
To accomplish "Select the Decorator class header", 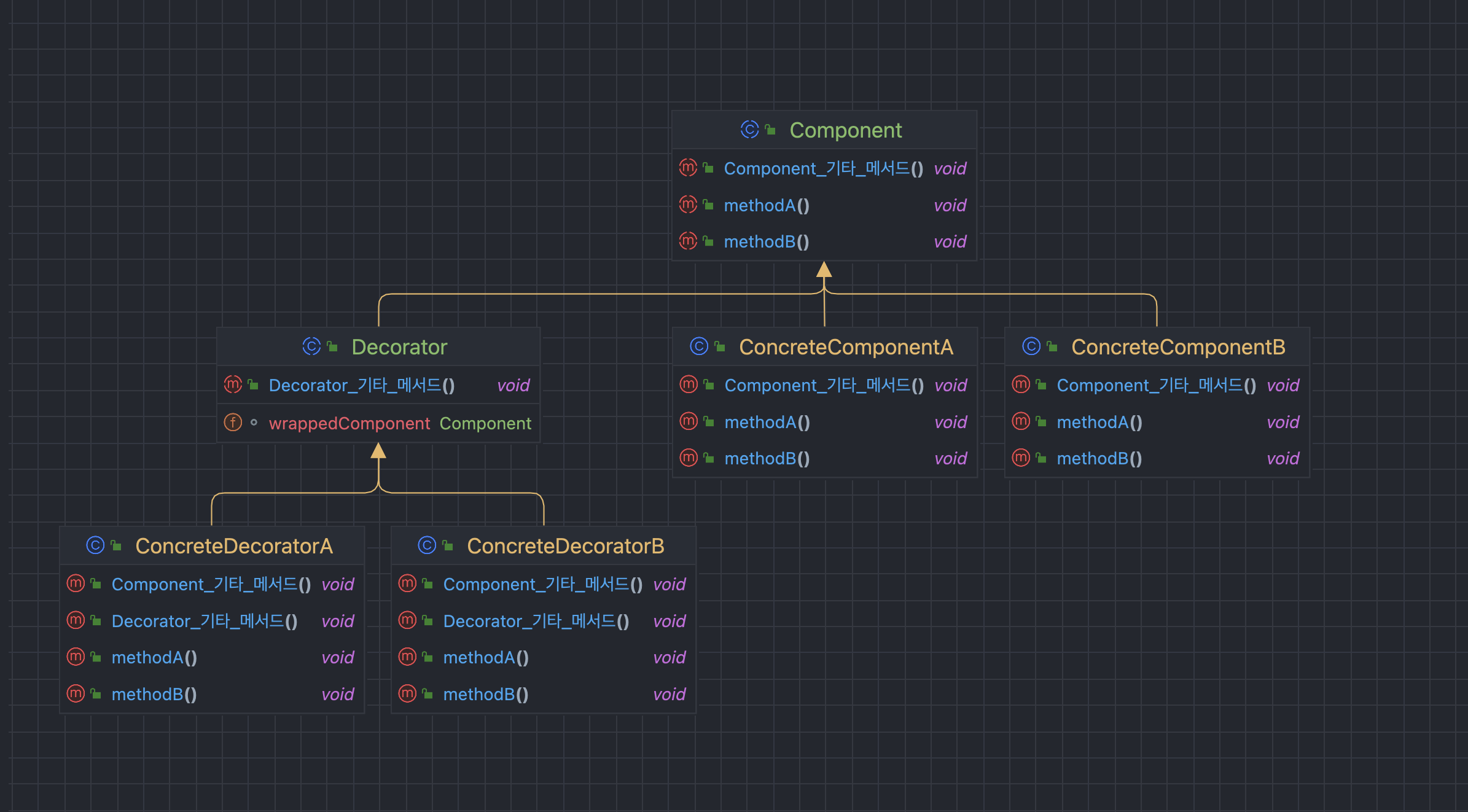I will [399, 347].
